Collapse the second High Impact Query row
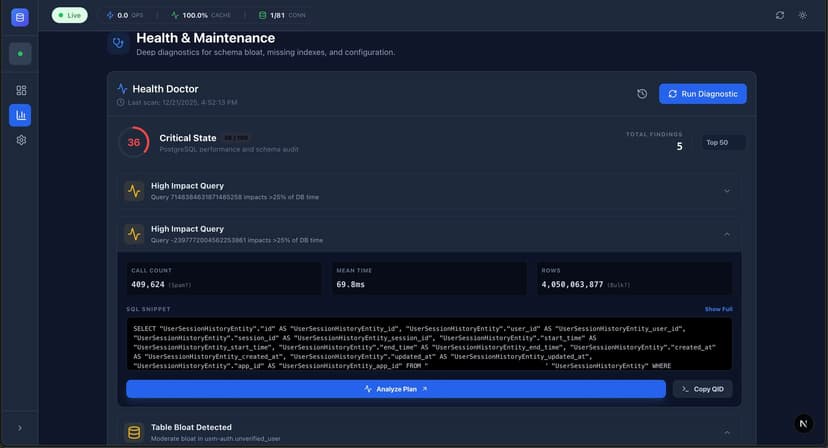The image size is (828, 448). pos(727,234)
